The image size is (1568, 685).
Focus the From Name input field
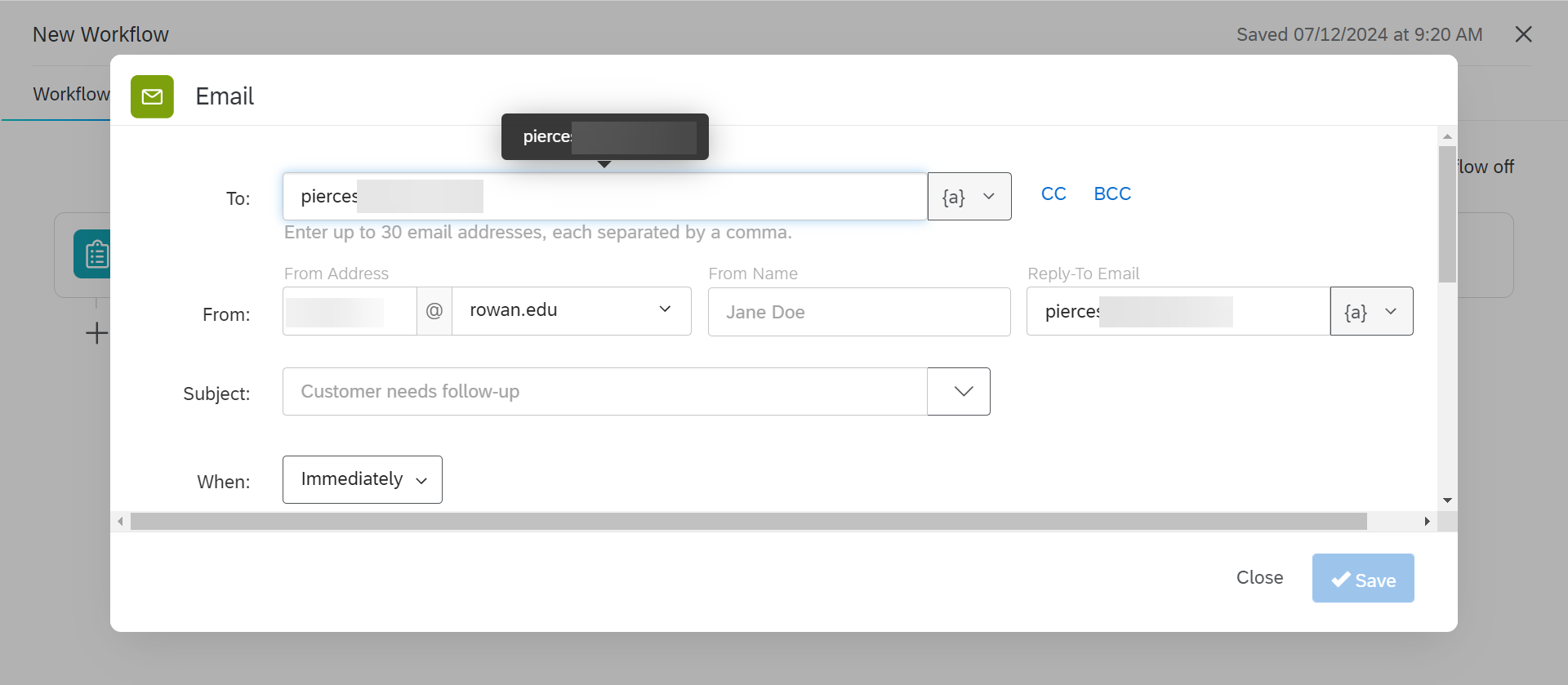click(x=859, y=312)
